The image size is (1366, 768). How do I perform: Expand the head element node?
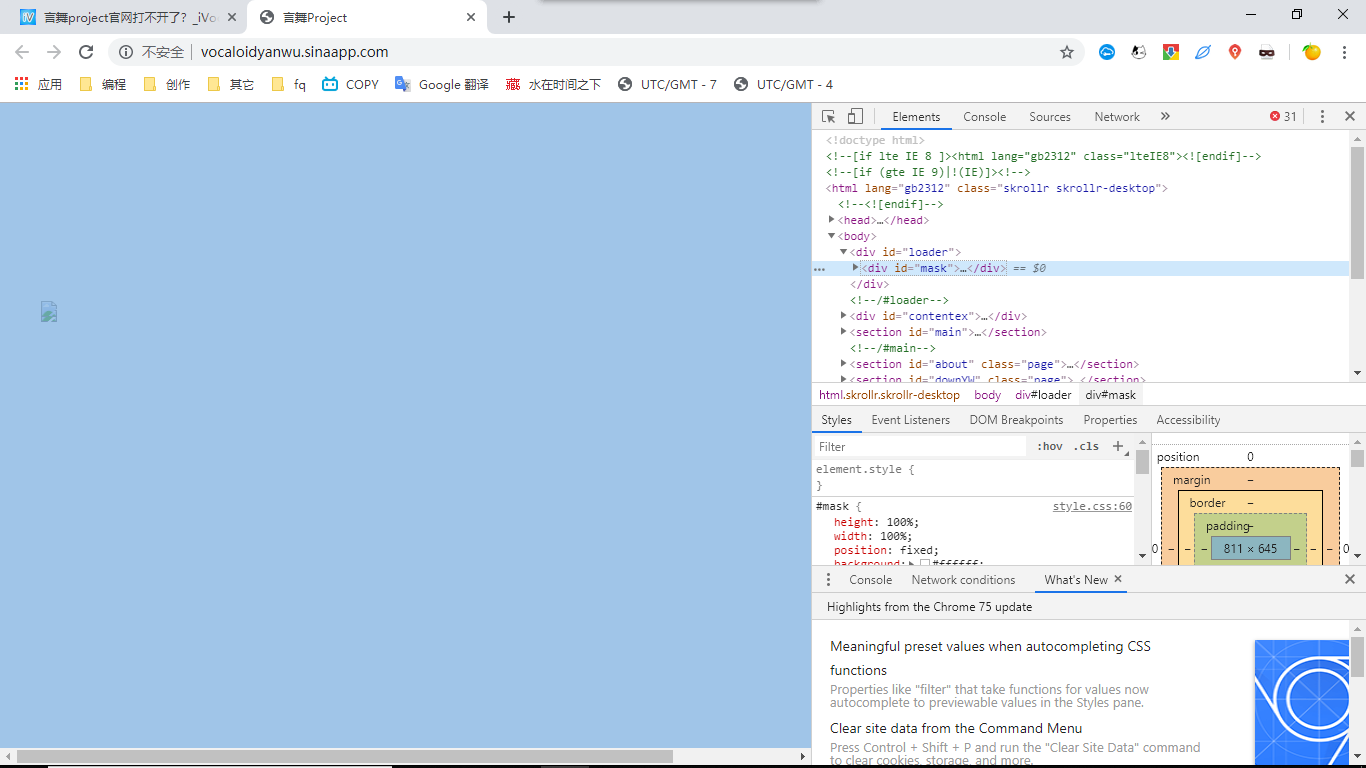click(832, 220)
